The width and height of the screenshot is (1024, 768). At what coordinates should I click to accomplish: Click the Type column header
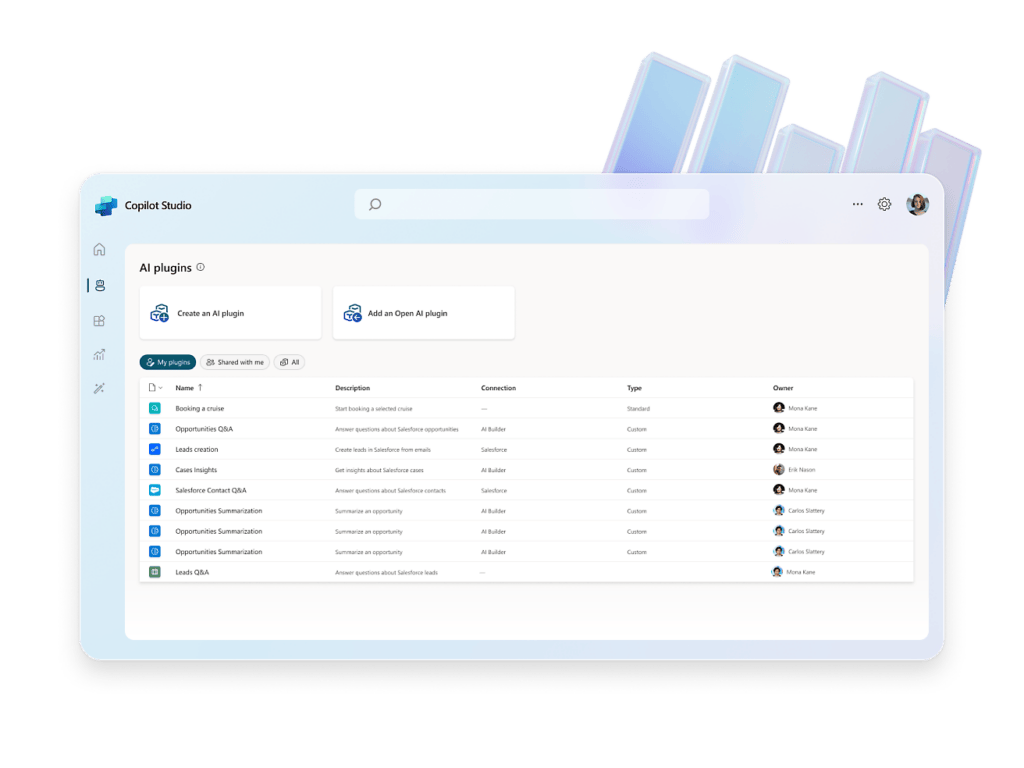(x=634, y=388)
